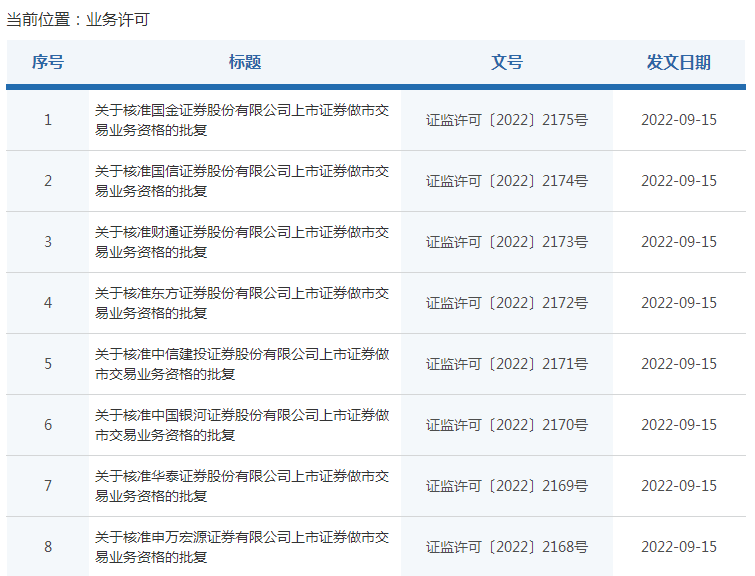Screen dimensions: 755x576
Task: Open the 申万宏源证券 approval notice title
Action: tap(242, 547)
